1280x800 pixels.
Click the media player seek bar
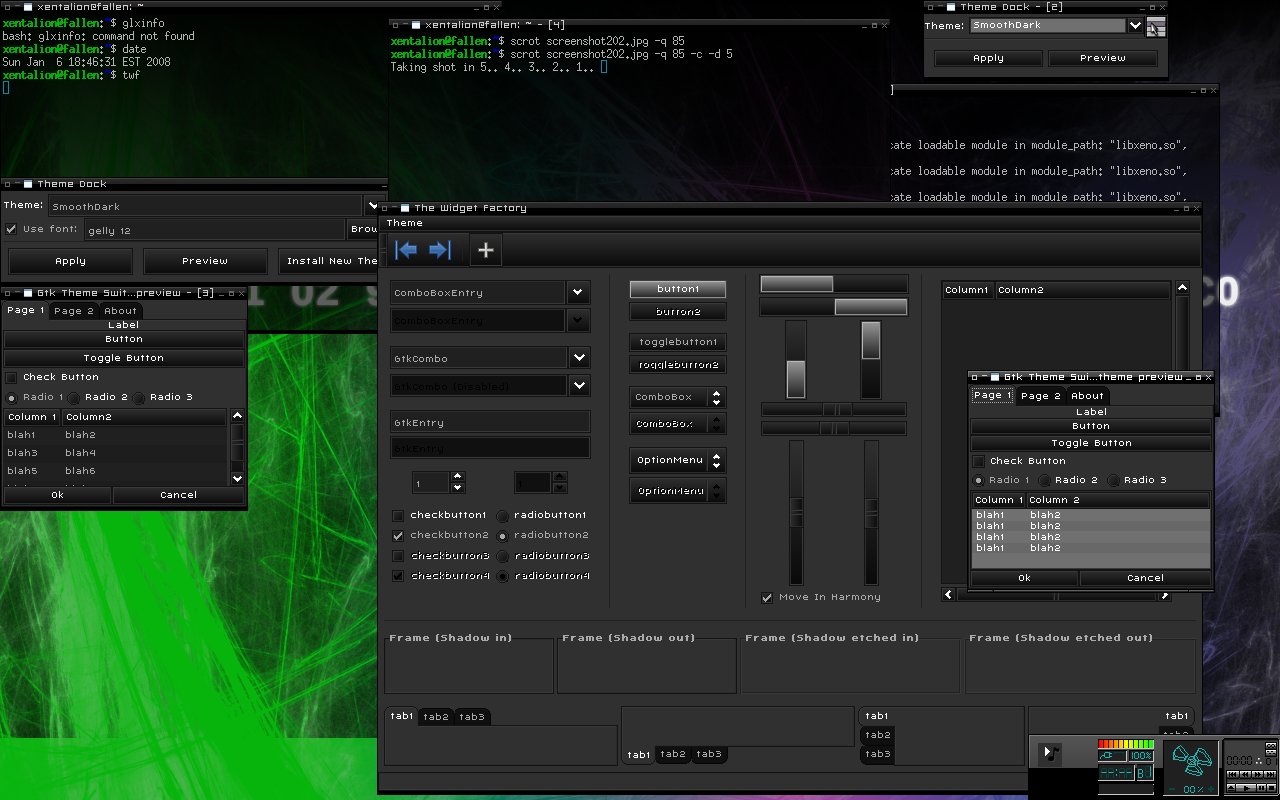tap(1251, 781)
